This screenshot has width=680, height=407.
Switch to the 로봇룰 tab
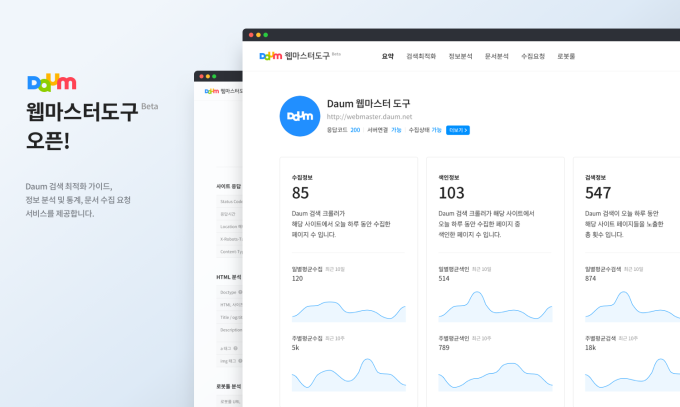pyautogui.click(x=566, y=56)
